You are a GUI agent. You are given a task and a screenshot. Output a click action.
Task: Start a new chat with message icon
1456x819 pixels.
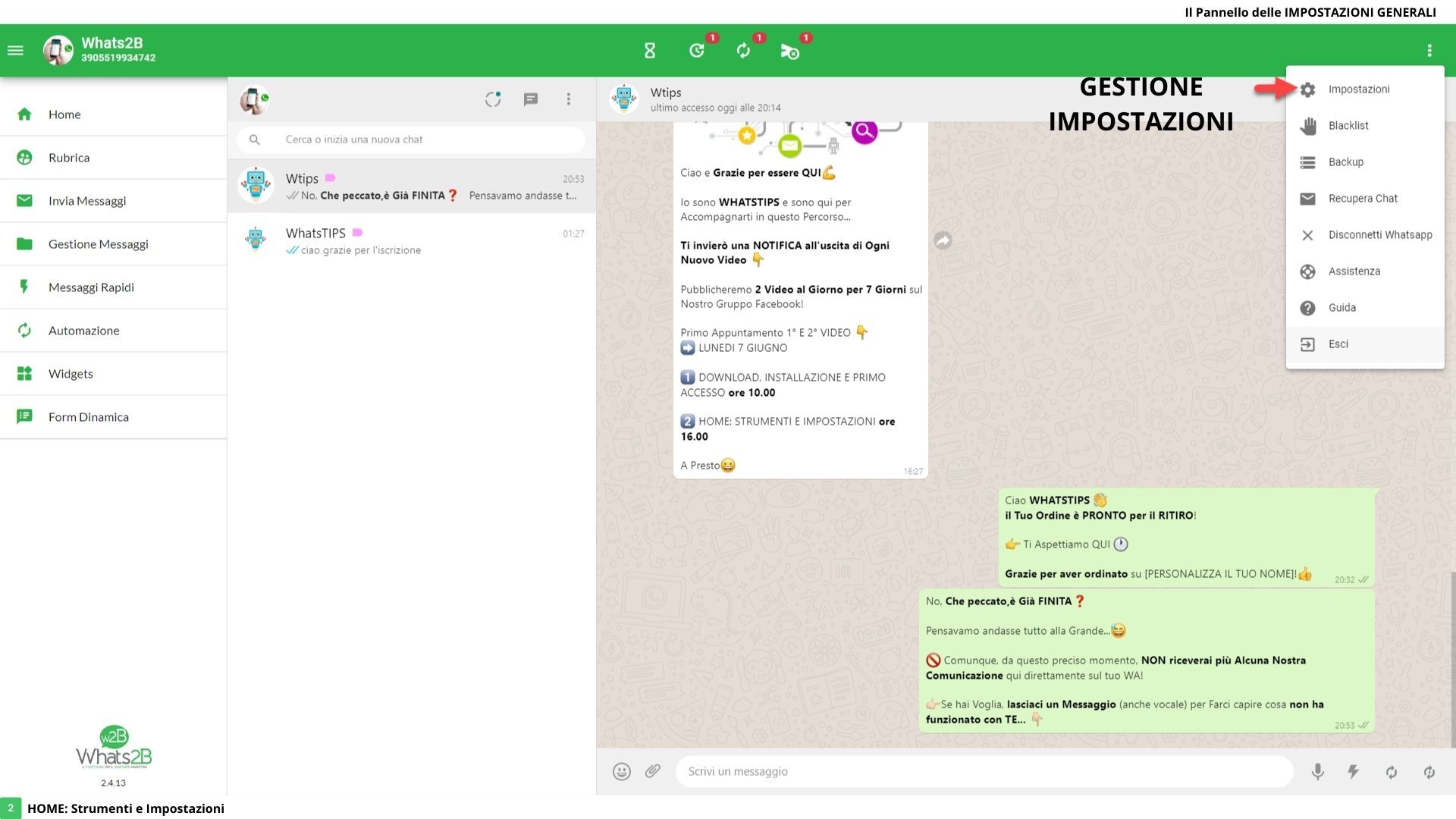pos(531,99)
